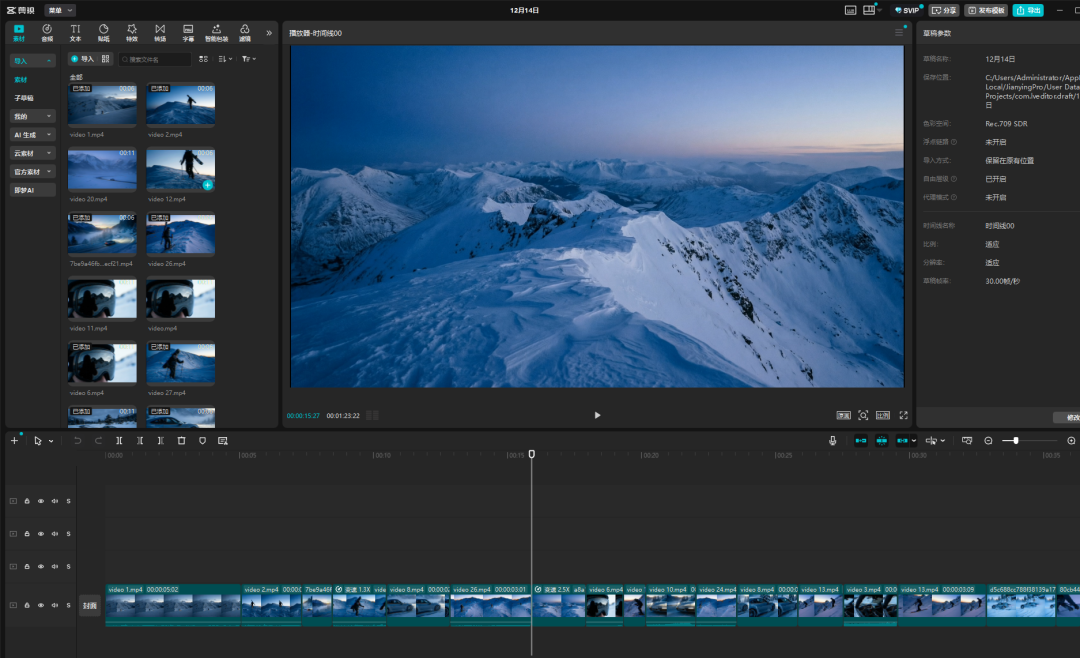
Task: Open the 贴纸 (Stickers) panel icon
Action: coord(103,32)
